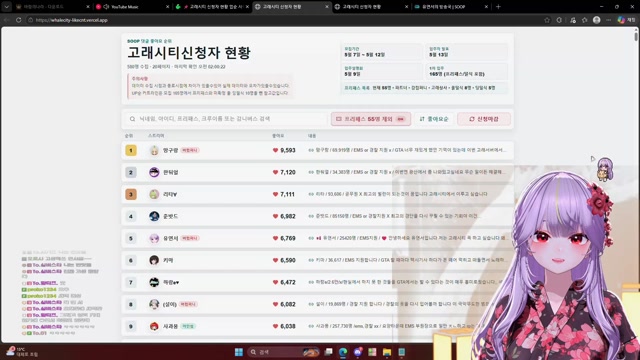The width and height of the screenshot is (640, 360).
Task: Open a new browser tab
Action: click(x=498, y=7)
